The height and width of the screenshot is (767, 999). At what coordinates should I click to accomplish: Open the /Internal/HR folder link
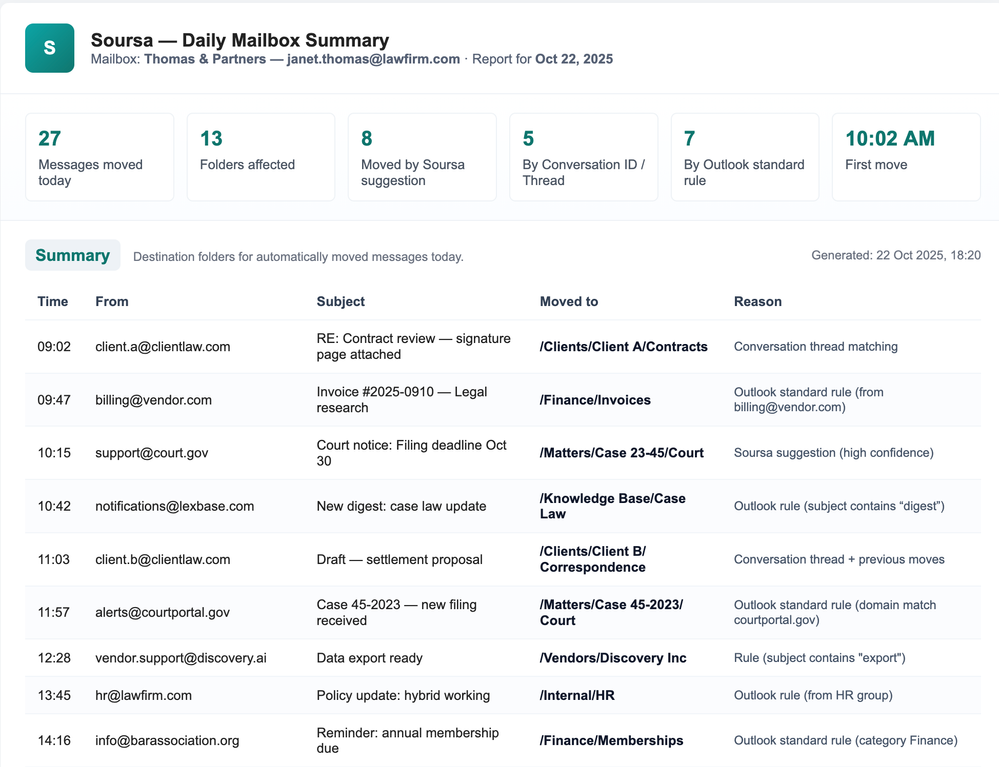[x=577, y=696]
